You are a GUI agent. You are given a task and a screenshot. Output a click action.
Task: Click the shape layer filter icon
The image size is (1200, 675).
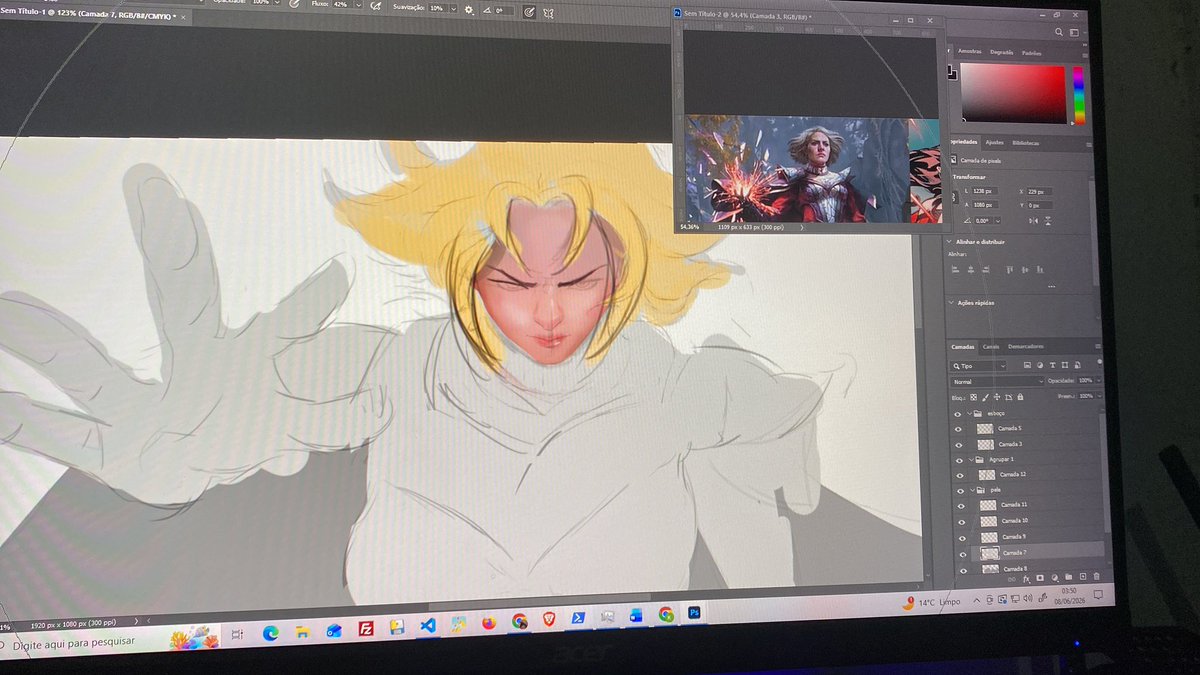click(1065, 365)
